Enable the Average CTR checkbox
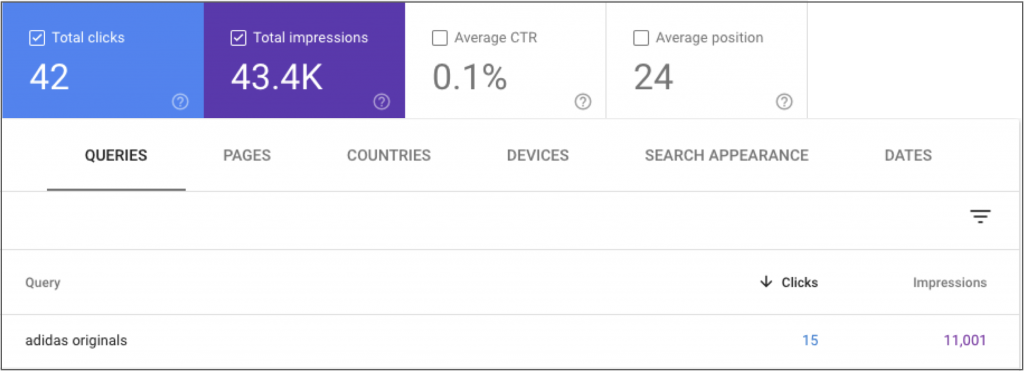 coord(440,38)
